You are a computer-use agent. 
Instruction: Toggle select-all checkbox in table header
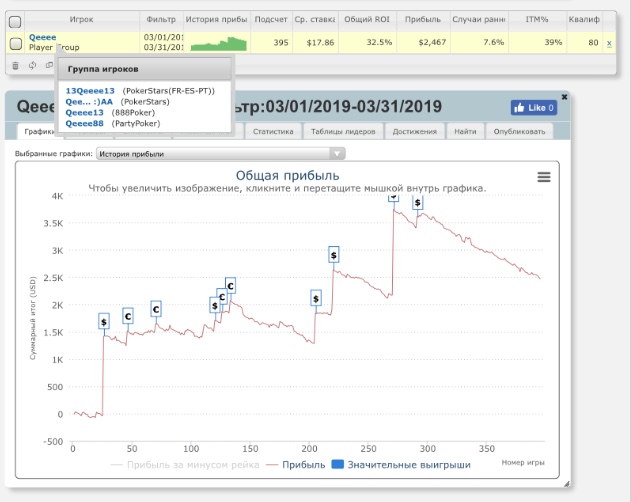[15, 22]
